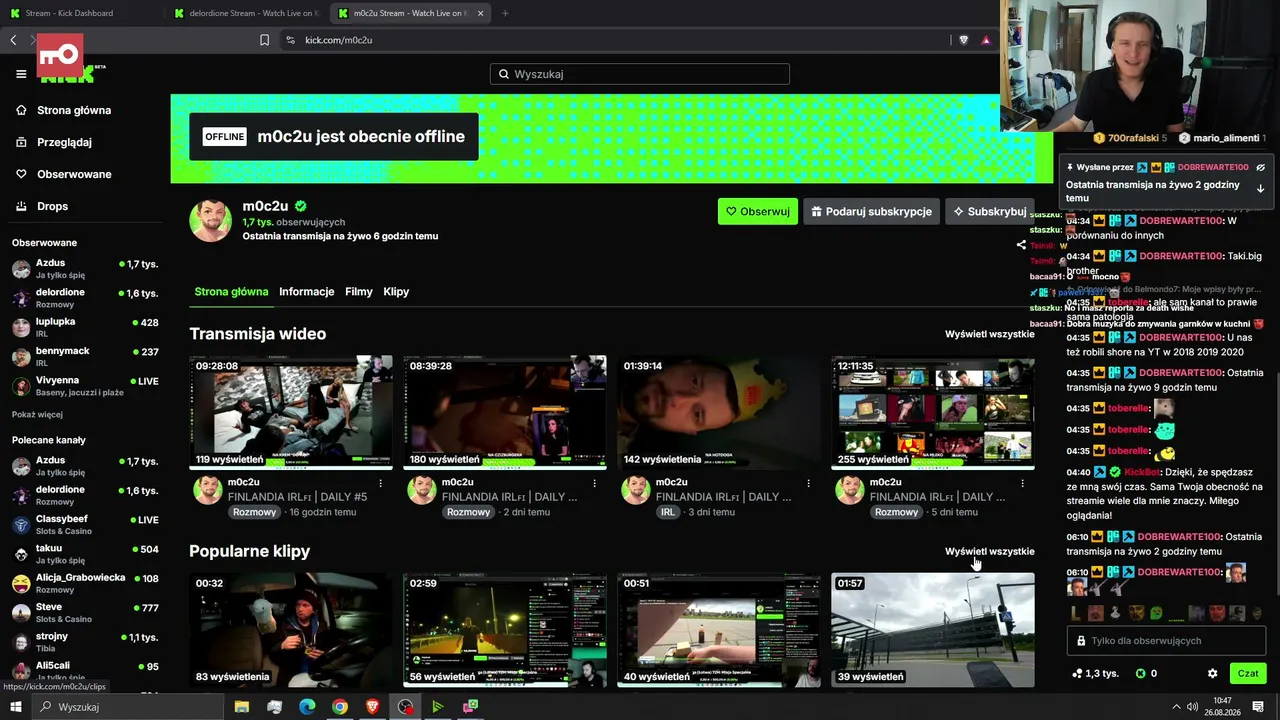Open the Brave Rewards triangle icon
This screenshot has height=720, width=1280.
pyautogui.click(x=986, y=40)
